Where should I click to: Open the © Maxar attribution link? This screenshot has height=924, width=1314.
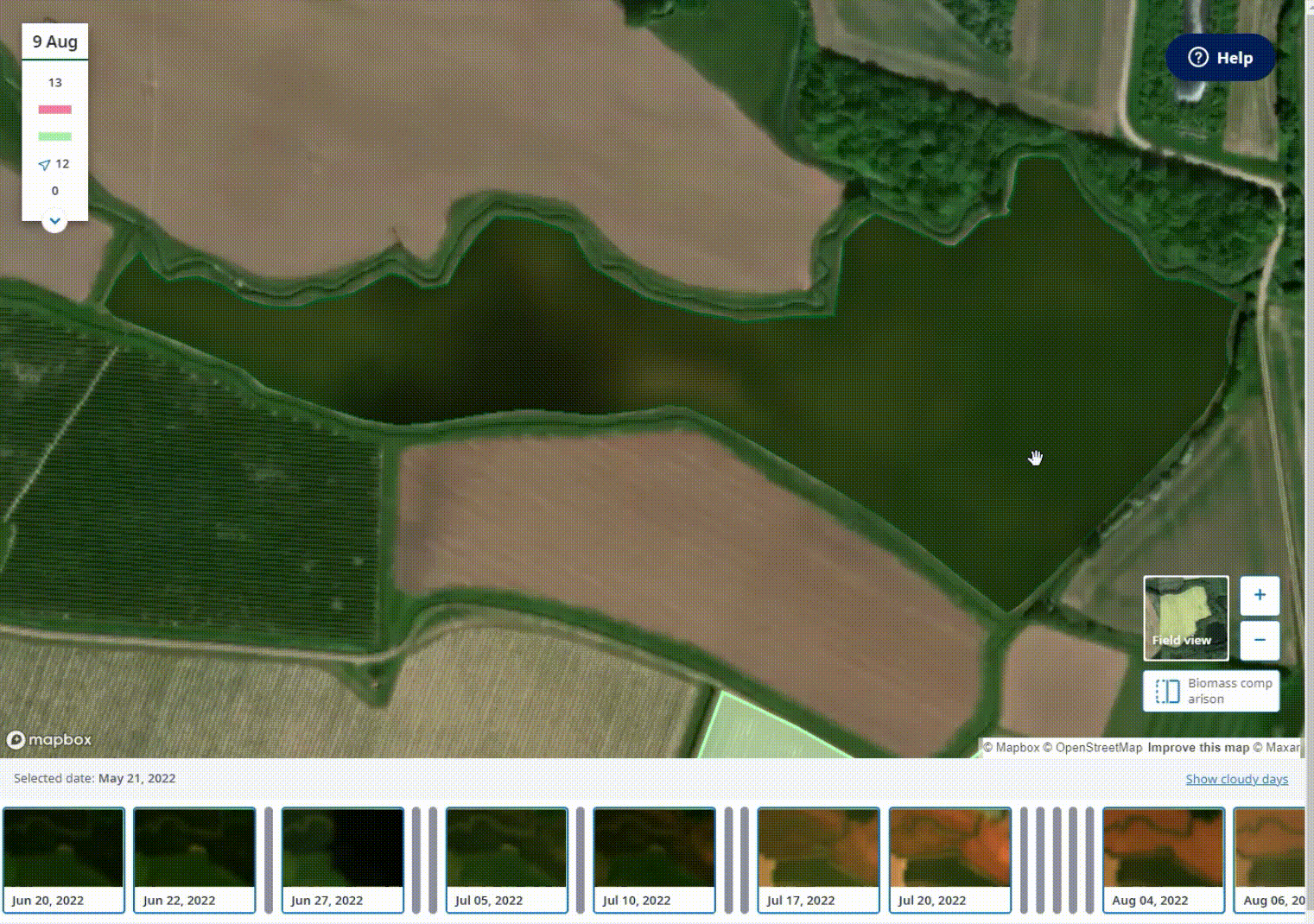(1276, 748)
